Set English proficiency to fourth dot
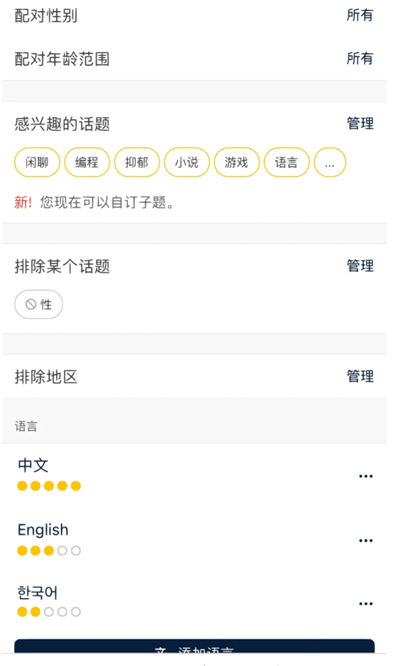Viewport: 400px width, 666px height. pos(62,551)
